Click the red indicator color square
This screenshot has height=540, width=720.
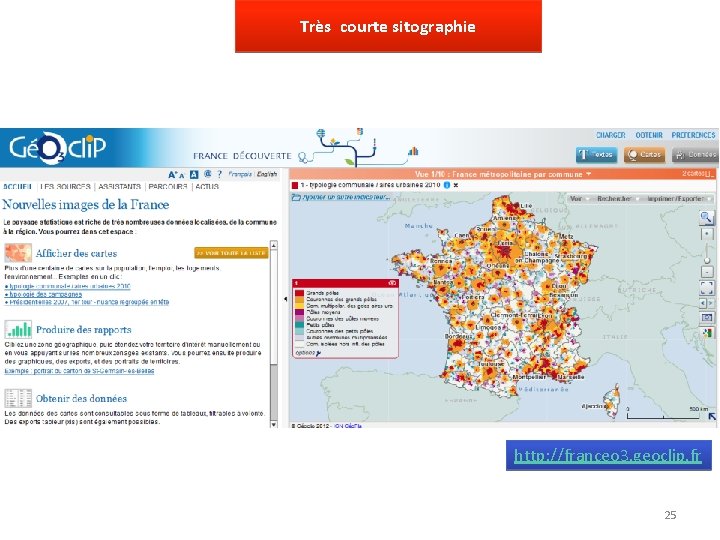pyautogui.click(x=295, y=186)
